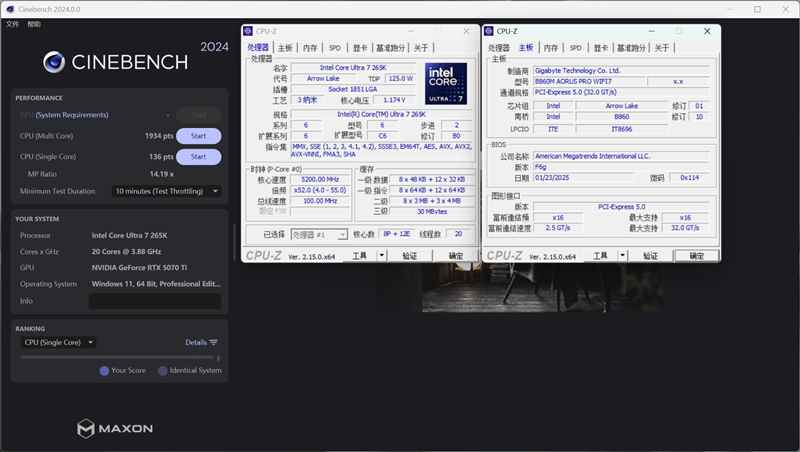Click the left CPU-Z window title icon
Screen dimensions: 800x452
point(248,31)
